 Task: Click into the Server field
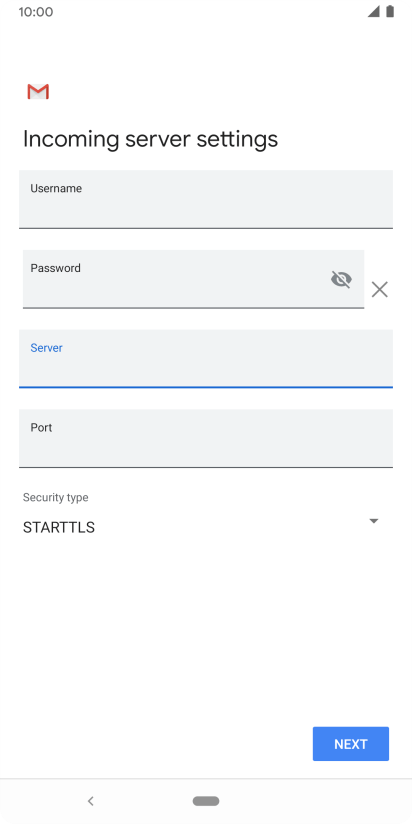tap(206, 359)
